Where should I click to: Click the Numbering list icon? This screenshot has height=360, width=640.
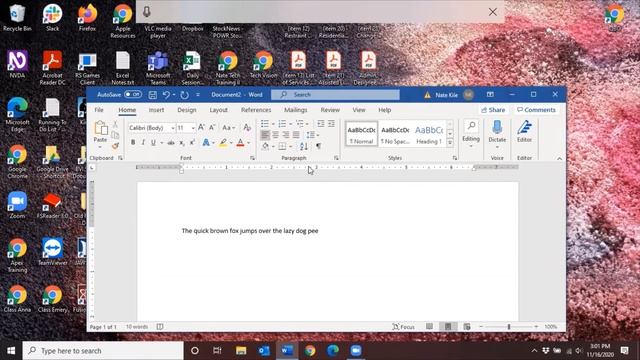tap(282, 123)
